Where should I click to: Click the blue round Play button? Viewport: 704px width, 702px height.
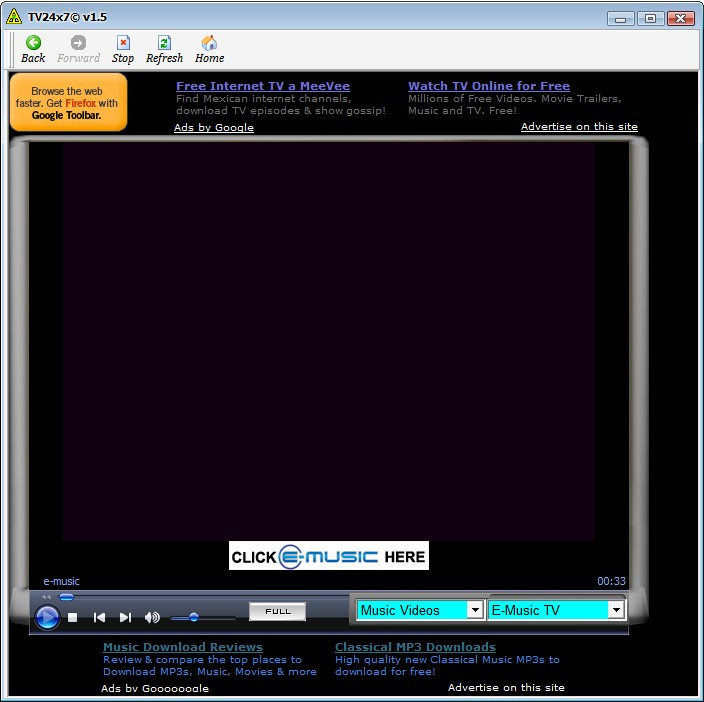pos(47,617)
